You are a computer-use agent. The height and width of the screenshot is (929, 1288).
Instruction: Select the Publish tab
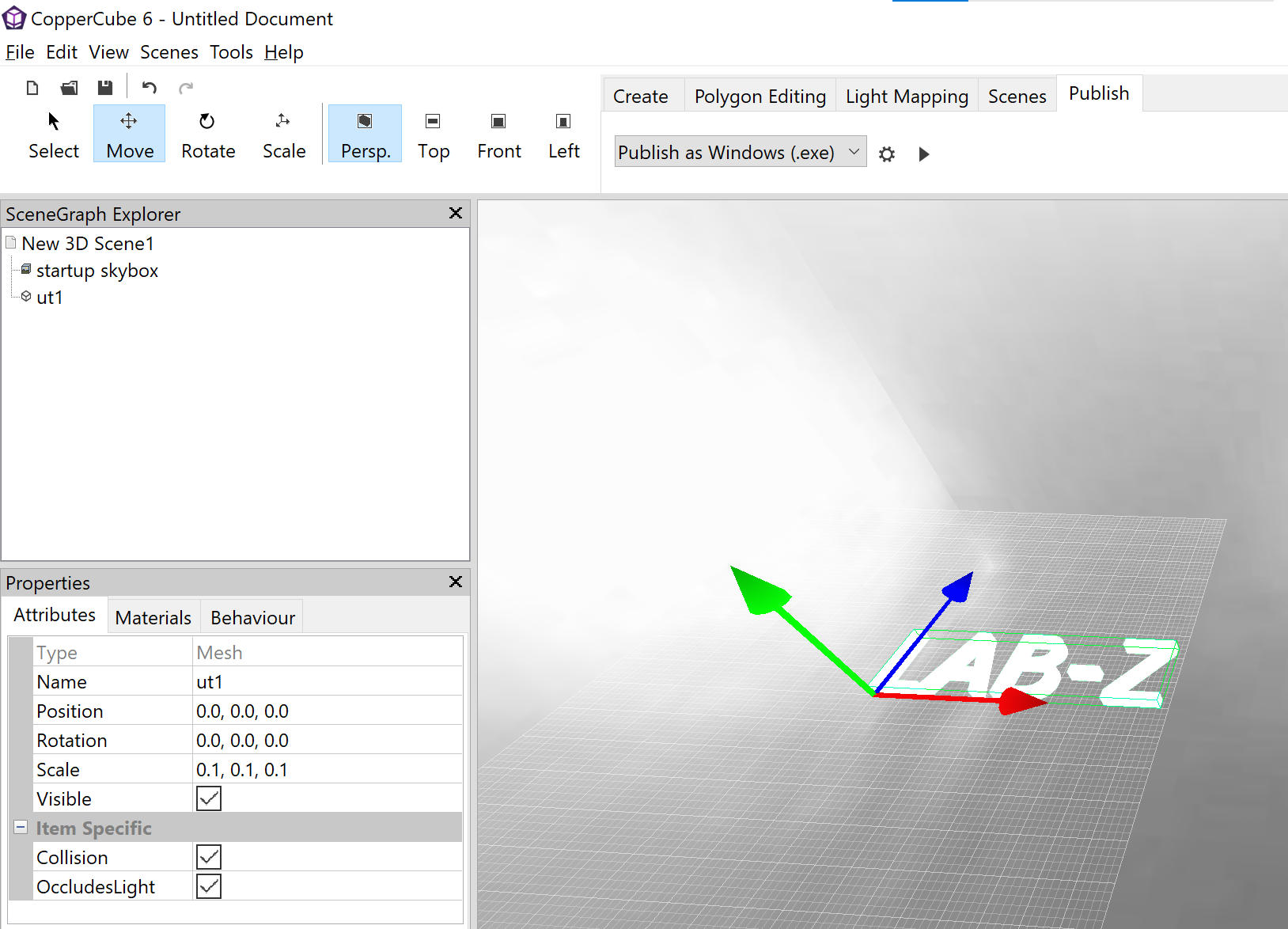1099,93
